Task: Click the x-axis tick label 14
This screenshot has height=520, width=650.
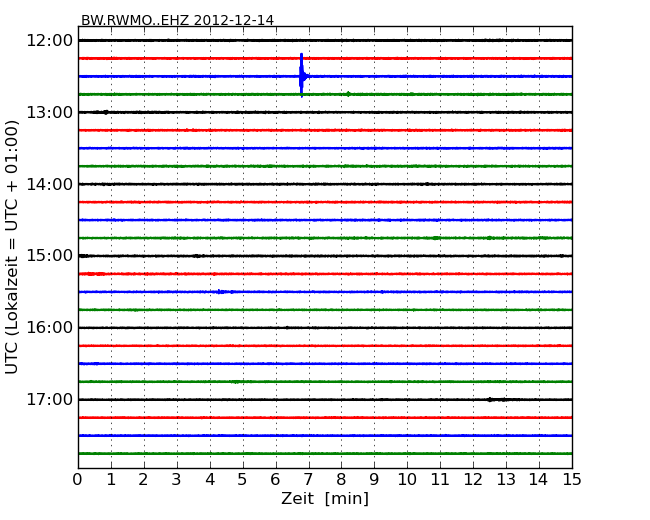Action: 538,480
